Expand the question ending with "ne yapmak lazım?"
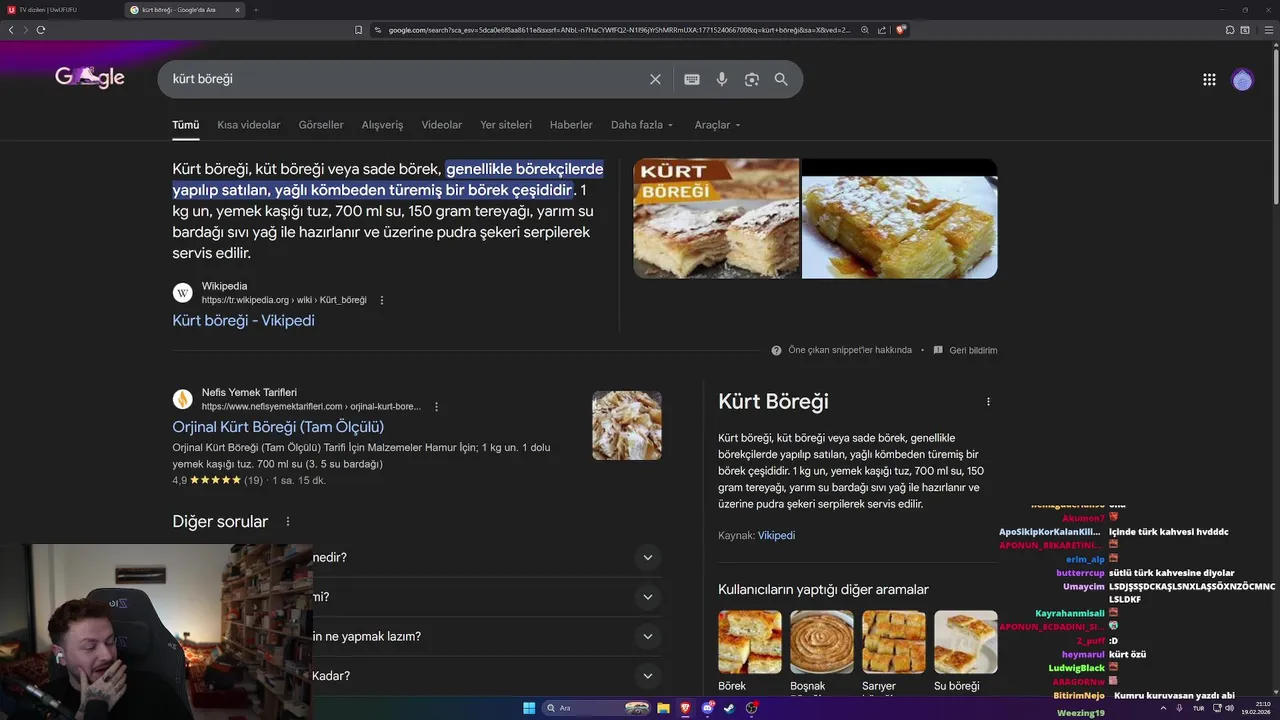1280x720 pixels. 647,636
